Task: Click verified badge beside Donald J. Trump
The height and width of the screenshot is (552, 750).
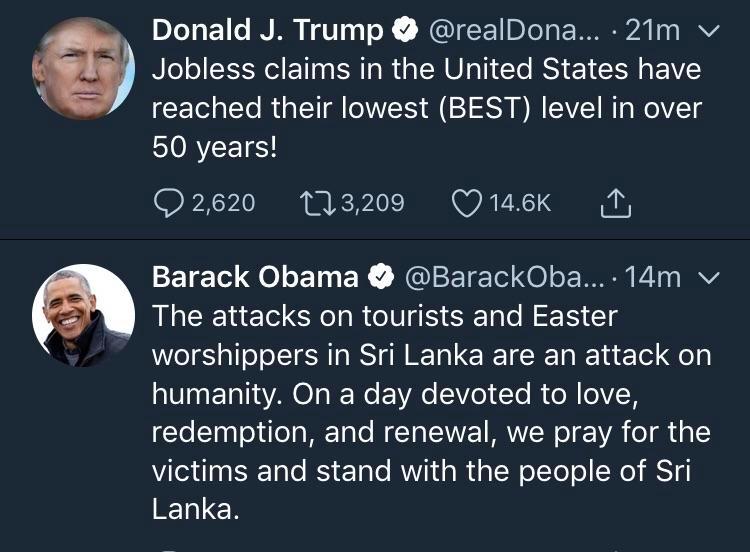Action: [x=404, y=31]
